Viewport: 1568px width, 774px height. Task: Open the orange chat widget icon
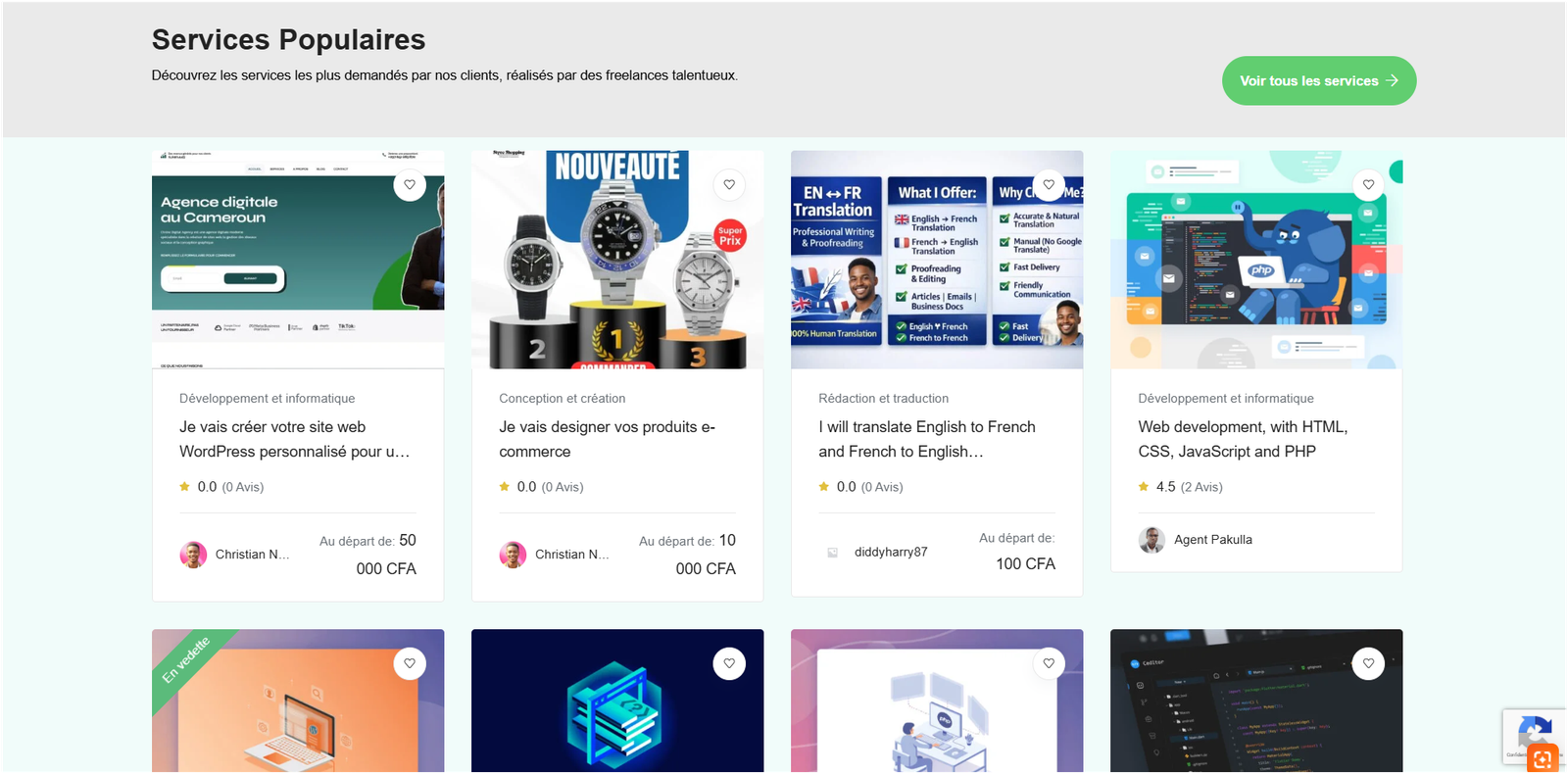click(1543, 759)
